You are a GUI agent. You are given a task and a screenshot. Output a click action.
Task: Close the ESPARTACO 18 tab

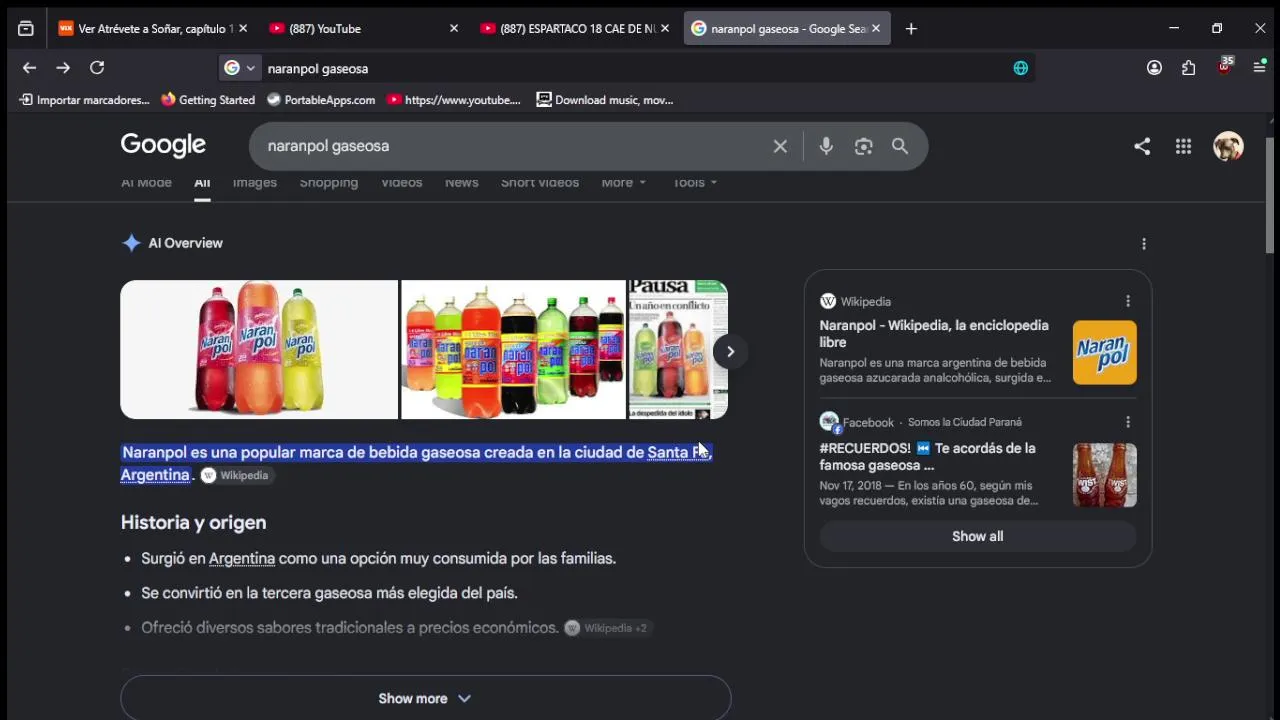point(665,29)
